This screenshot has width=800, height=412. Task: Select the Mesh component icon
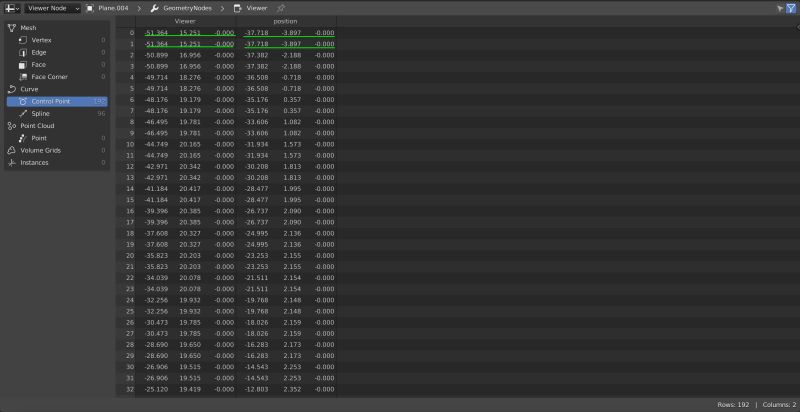(x=13, y=28)
